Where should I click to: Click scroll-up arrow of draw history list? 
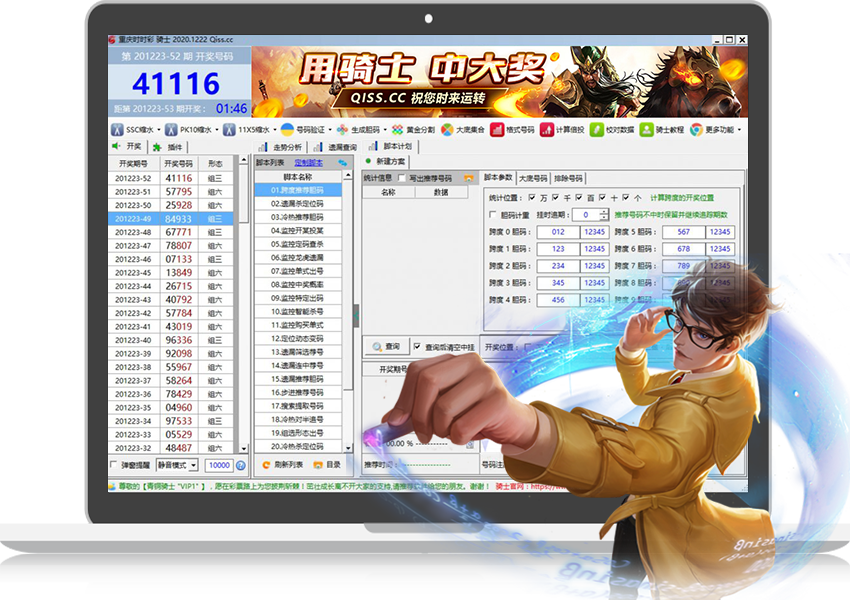pos(243,160)
